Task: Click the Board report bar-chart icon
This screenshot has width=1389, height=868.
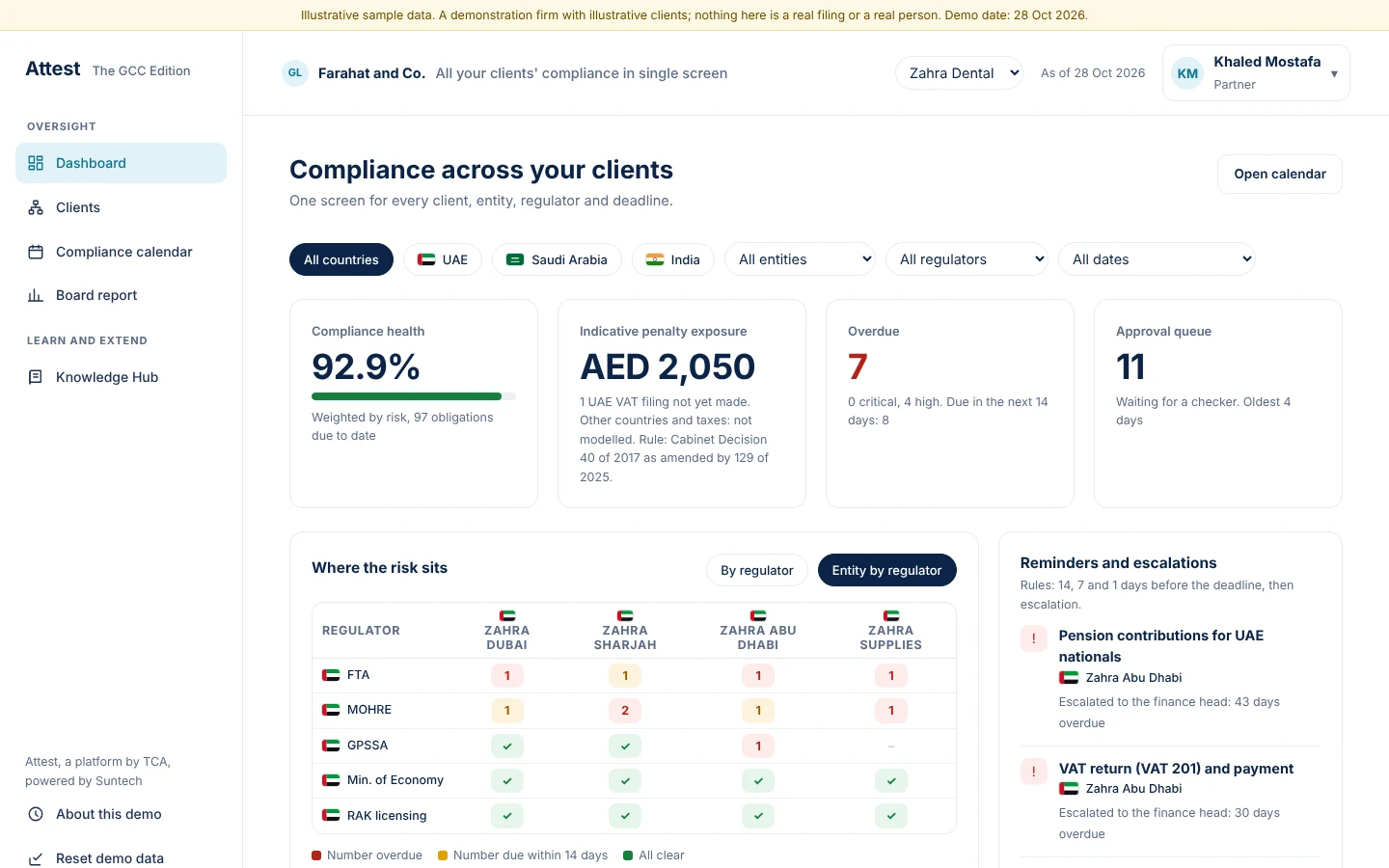Action: (x=36, y=295)
